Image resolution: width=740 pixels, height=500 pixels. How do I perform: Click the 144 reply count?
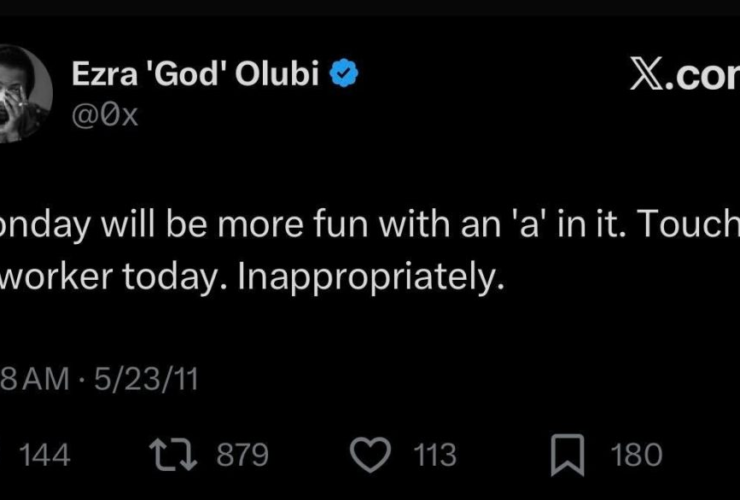45,455
